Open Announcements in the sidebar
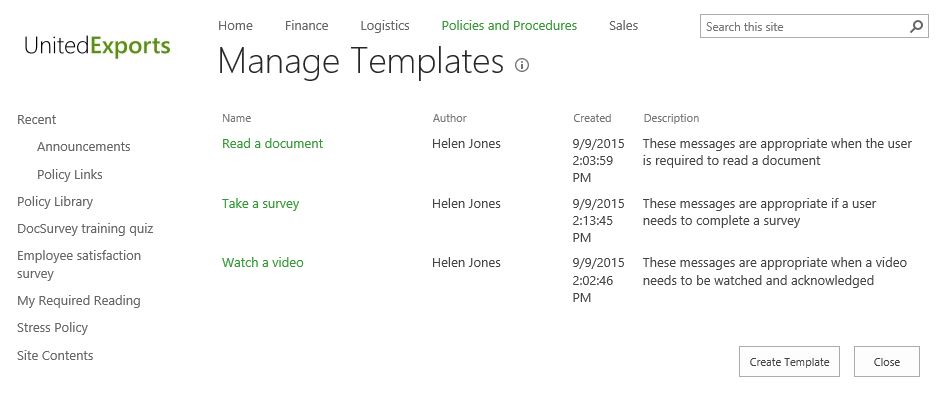 pos(84,147)
